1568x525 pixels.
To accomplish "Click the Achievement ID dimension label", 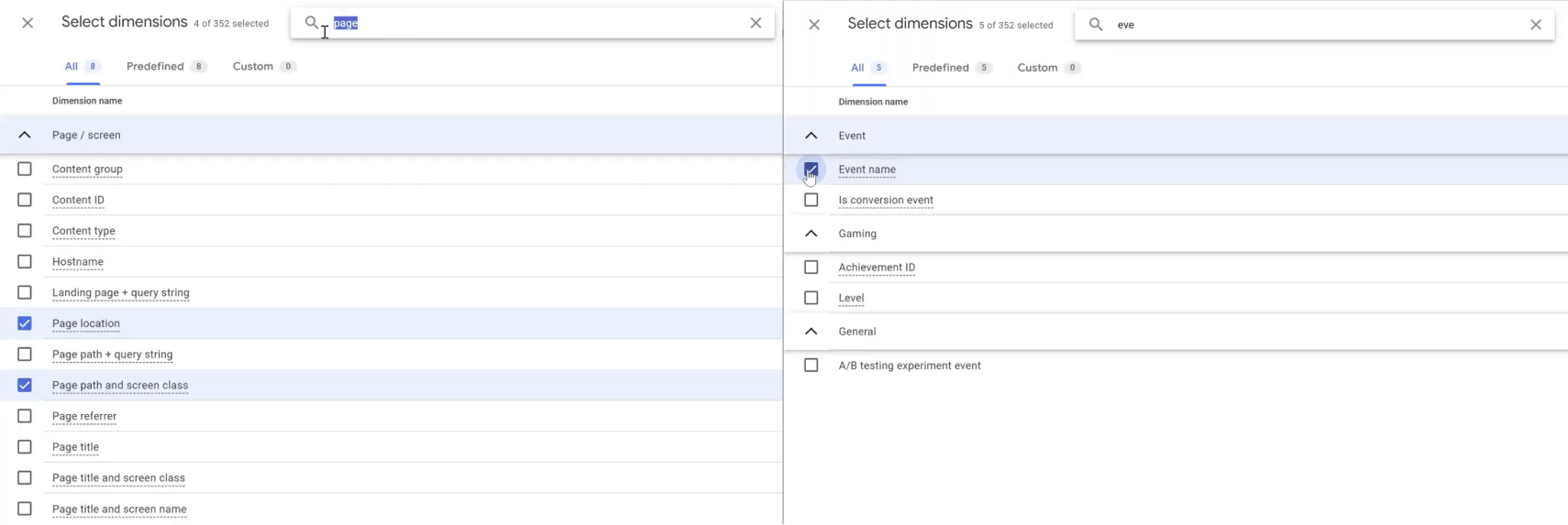I will [877, 268].
